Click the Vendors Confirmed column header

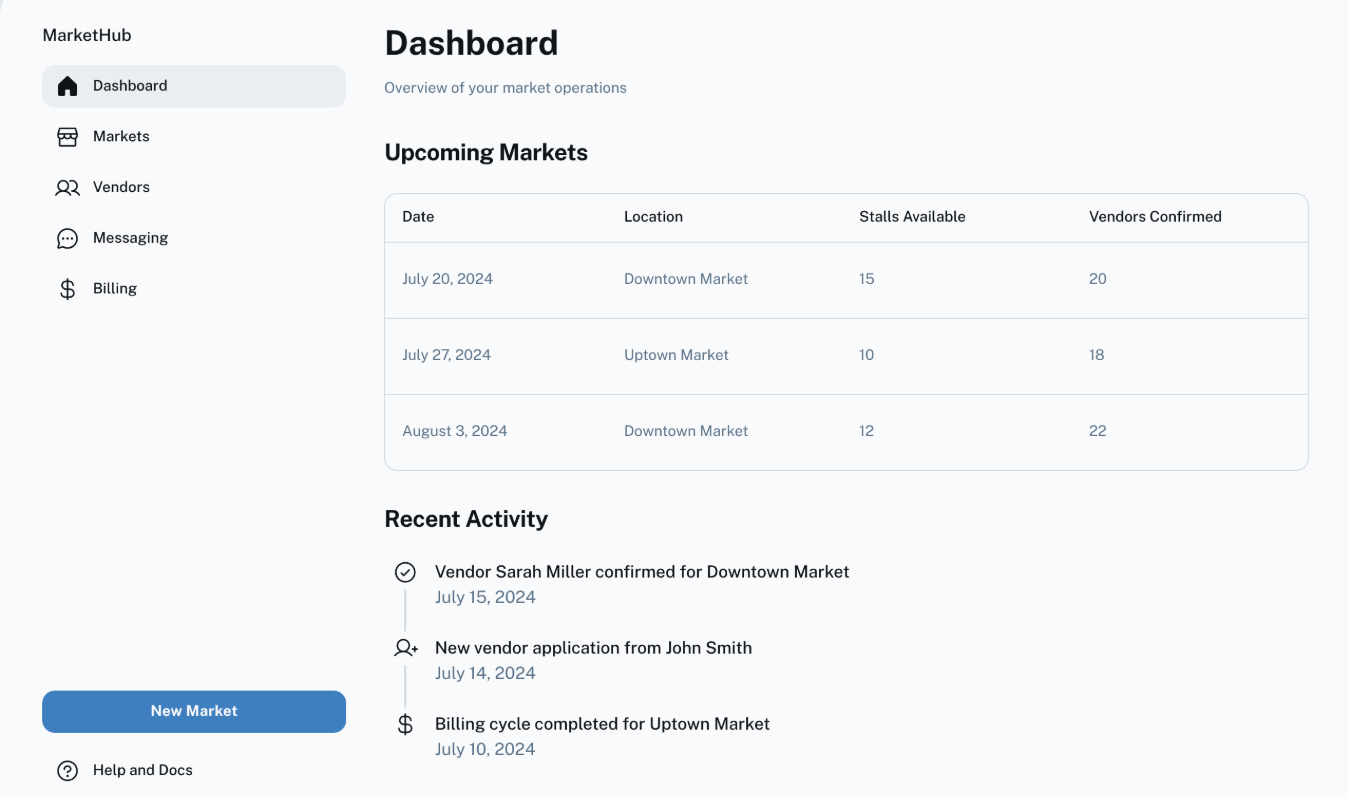1155,217
